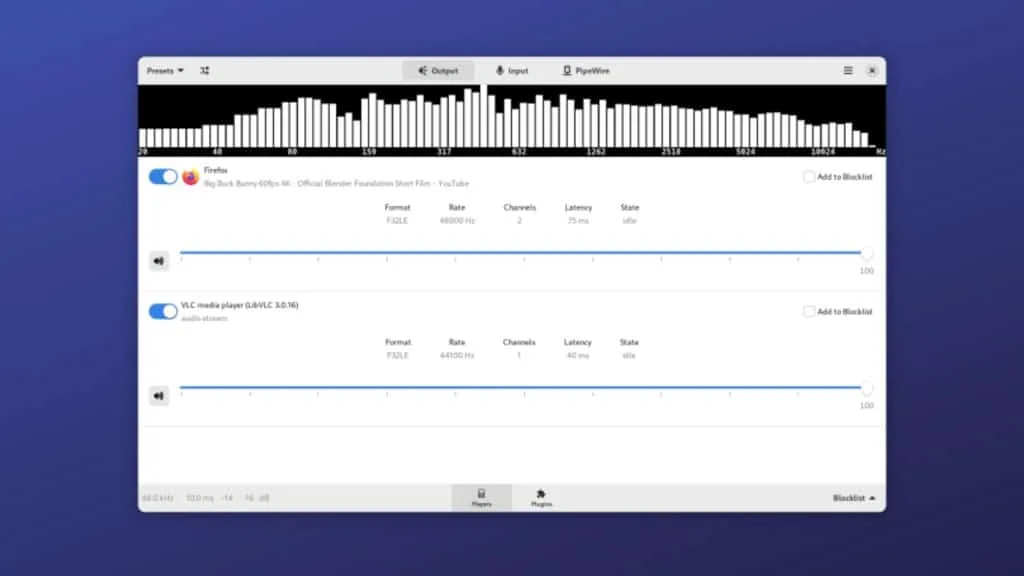Open the hamburger main menu
Viewport: 1024px width, 576px height.
[x=848, y=71]
